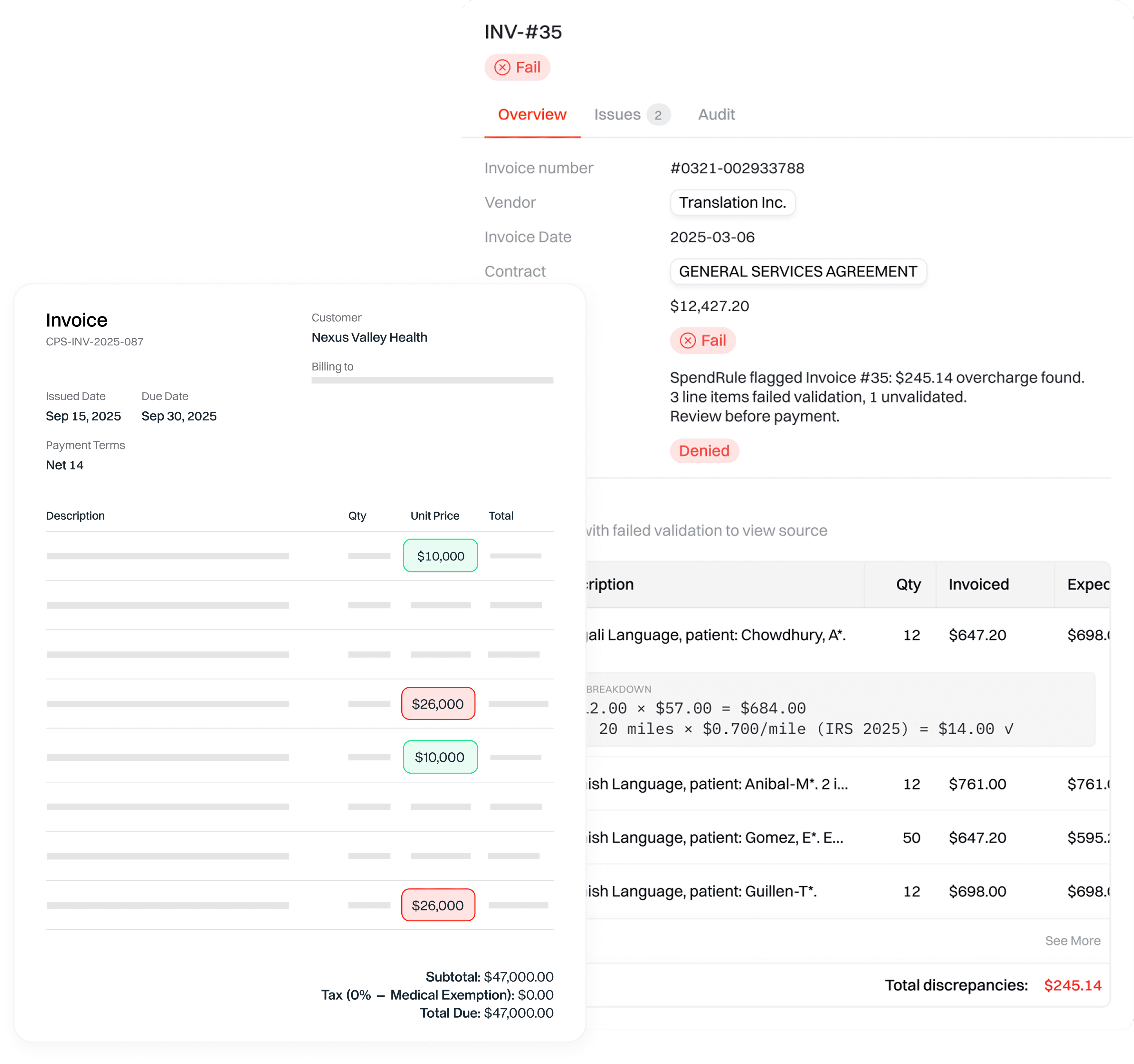The height and width of the screenshot is (1064, 1134).
Task: Click the second green $10,000 unit price
Action: pyautogui.click(x=439, y=757)
